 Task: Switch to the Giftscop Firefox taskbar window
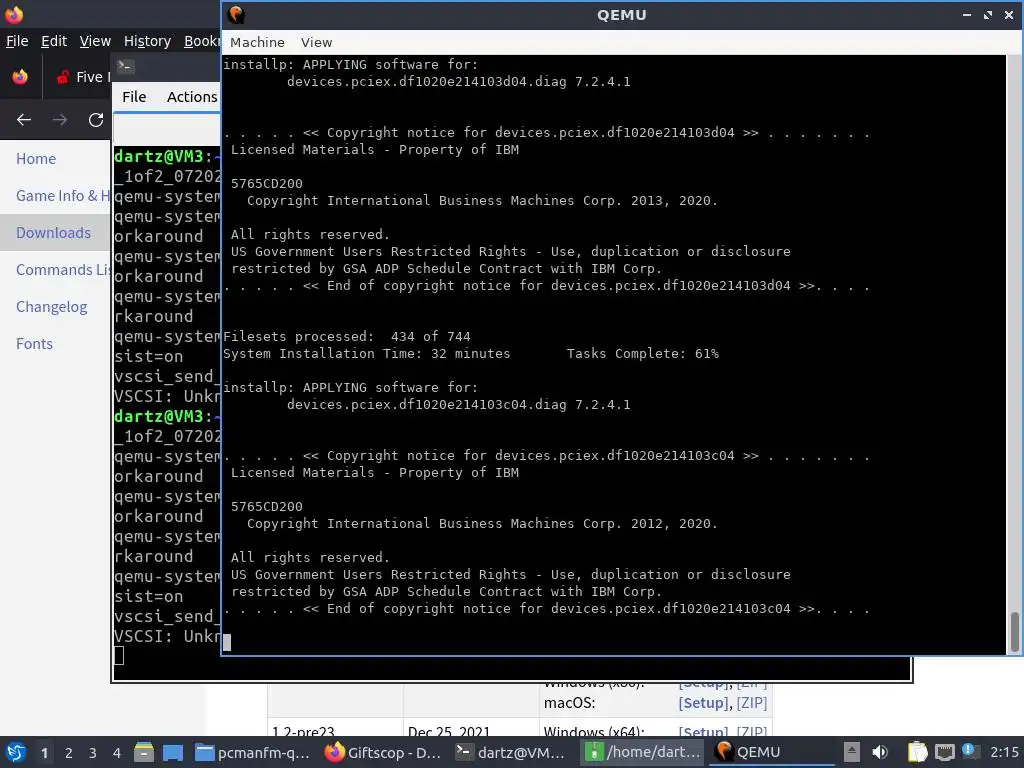tap(384, 752)
